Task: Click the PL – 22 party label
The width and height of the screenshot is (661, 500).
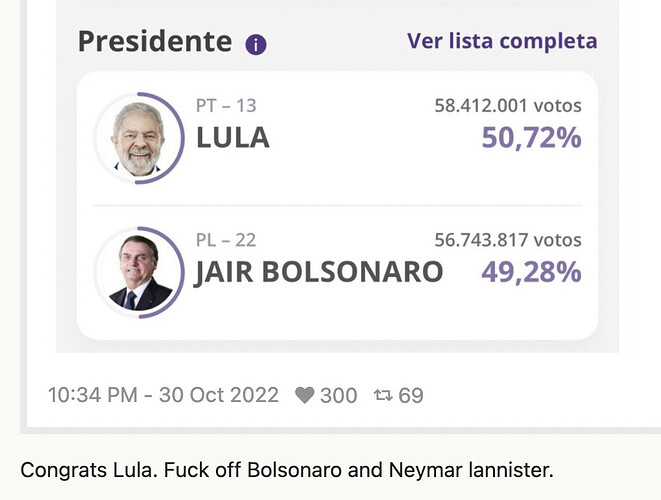Action: coord(226,240)
